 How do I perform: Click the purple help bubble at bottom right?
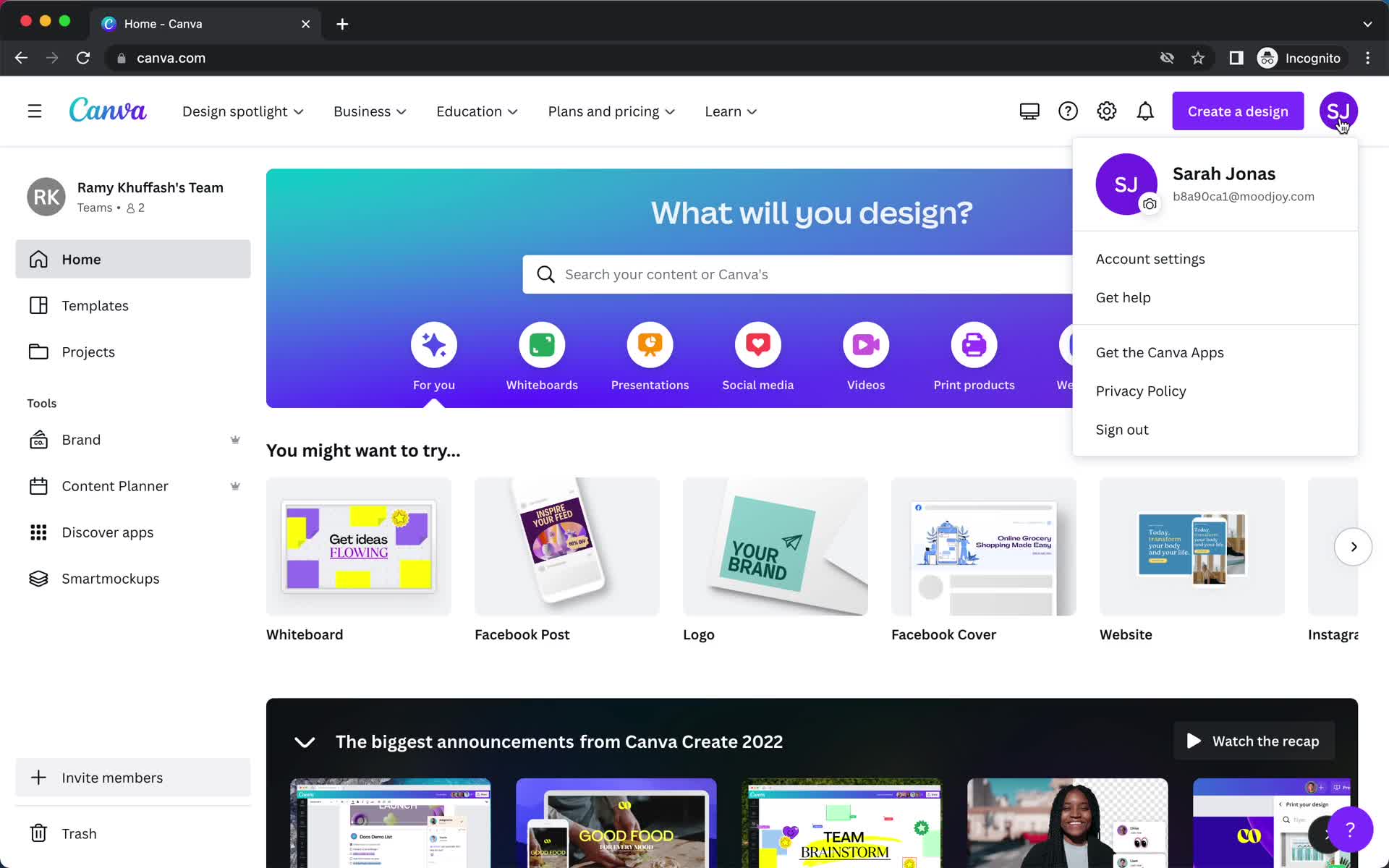1350,830
